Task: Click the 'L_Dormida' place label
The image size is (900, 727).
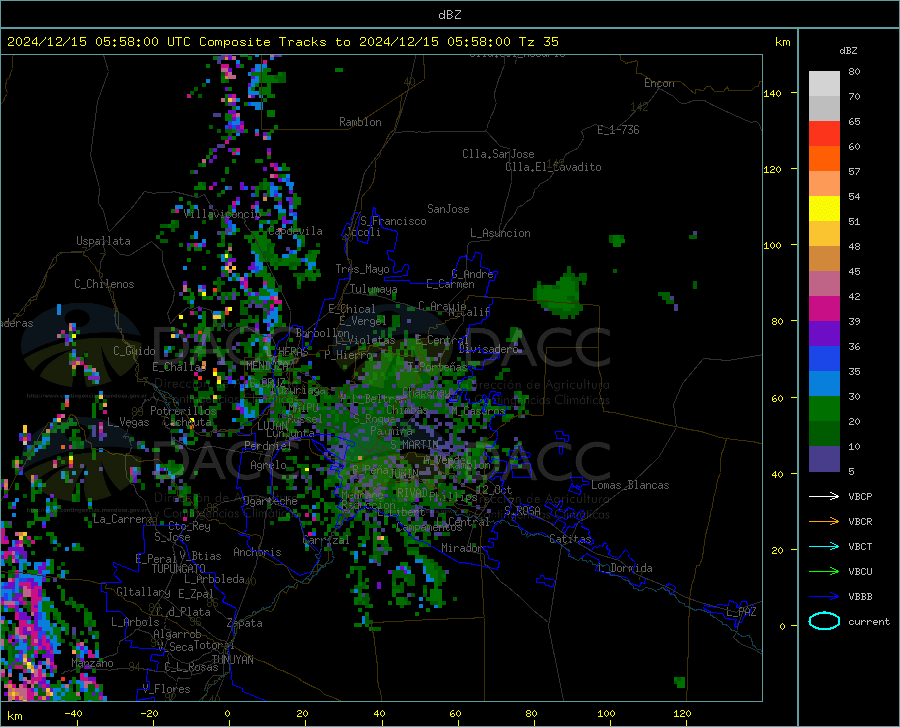Action: 624,568
